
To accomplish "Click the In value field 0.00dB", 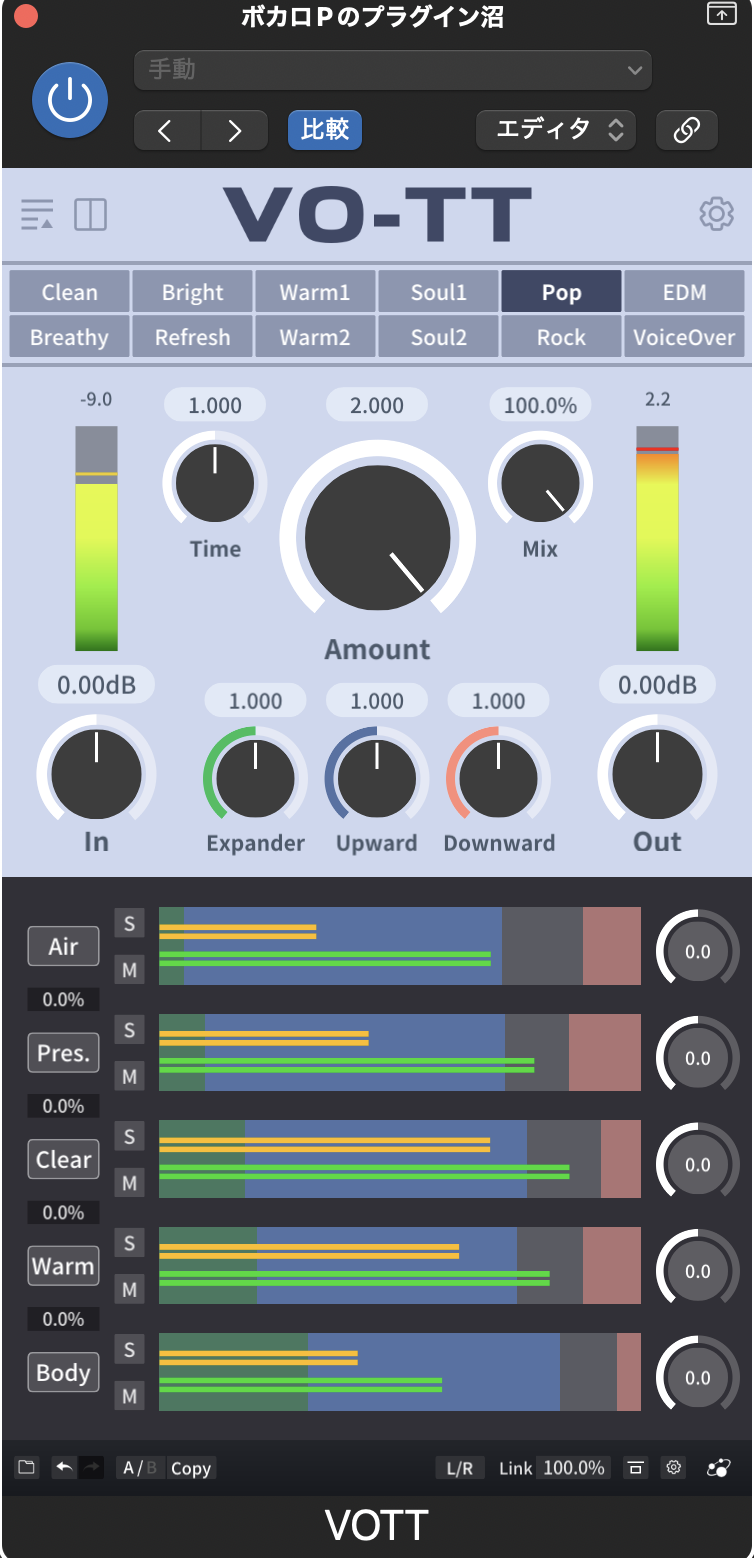I will point(96,685).
